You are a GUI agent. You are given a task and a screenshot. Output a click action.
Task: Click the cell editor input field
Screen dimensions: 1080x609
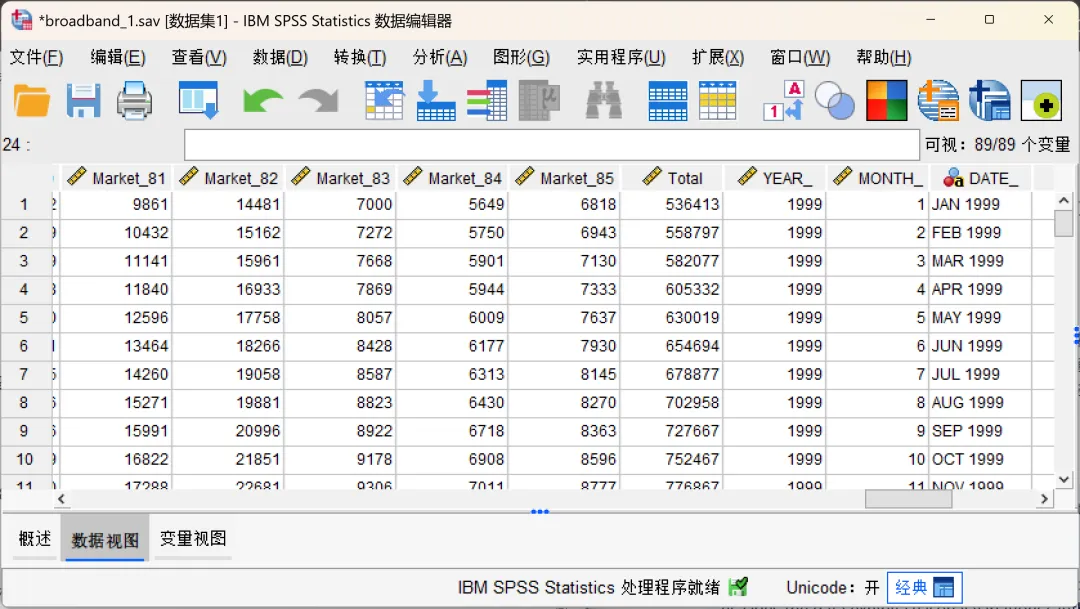point(552,145)
